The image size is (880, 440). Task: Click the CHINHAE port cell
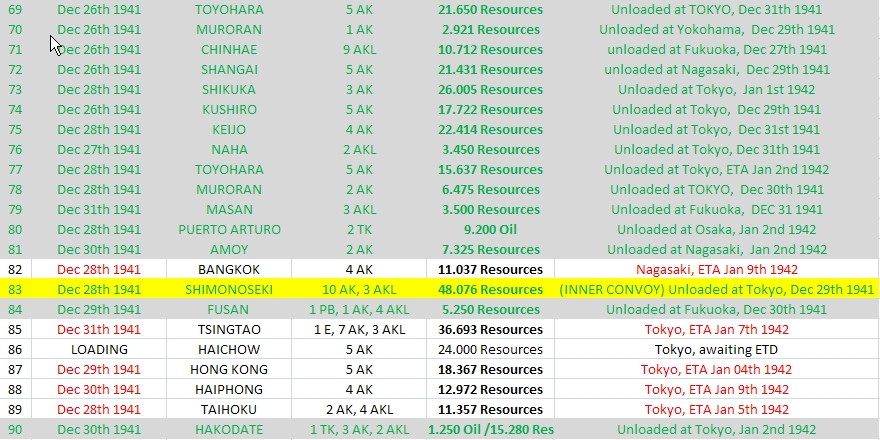click(229, 49)
